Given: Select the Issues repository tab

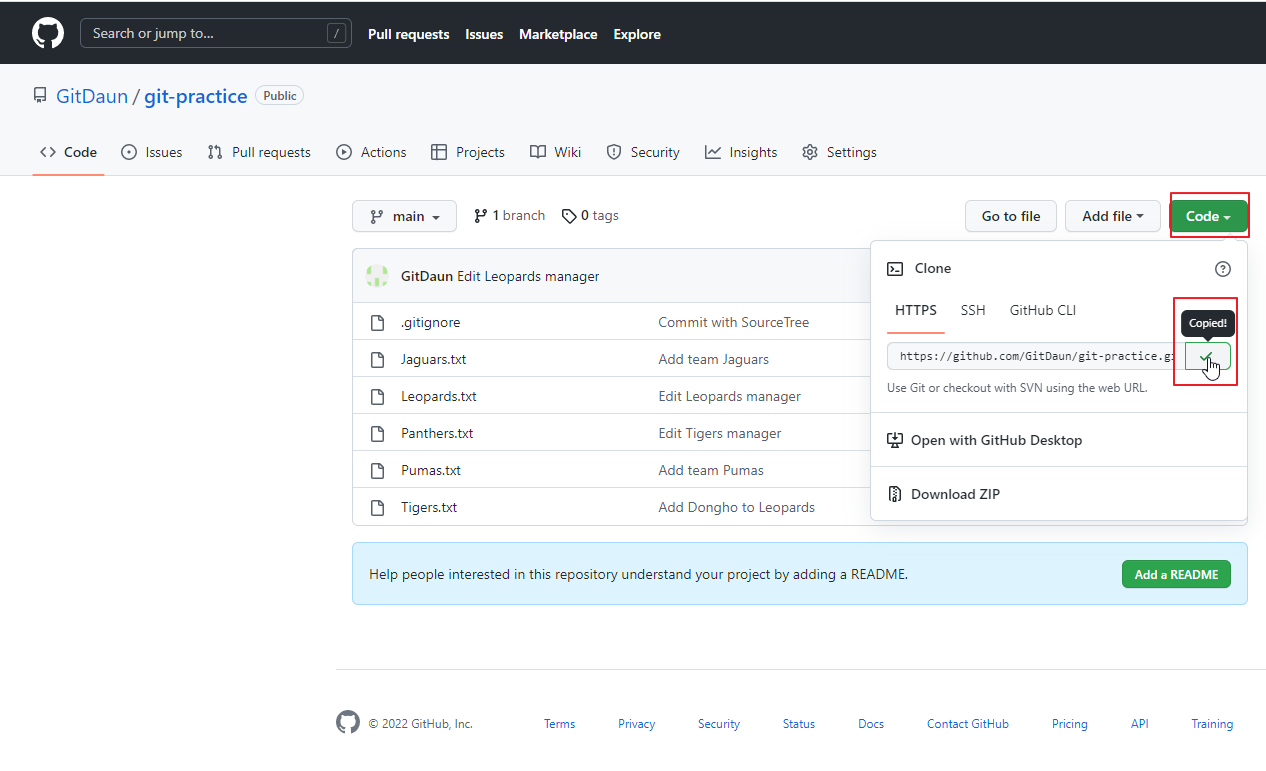Looking at the screenshot, I should tap(152, 152).
